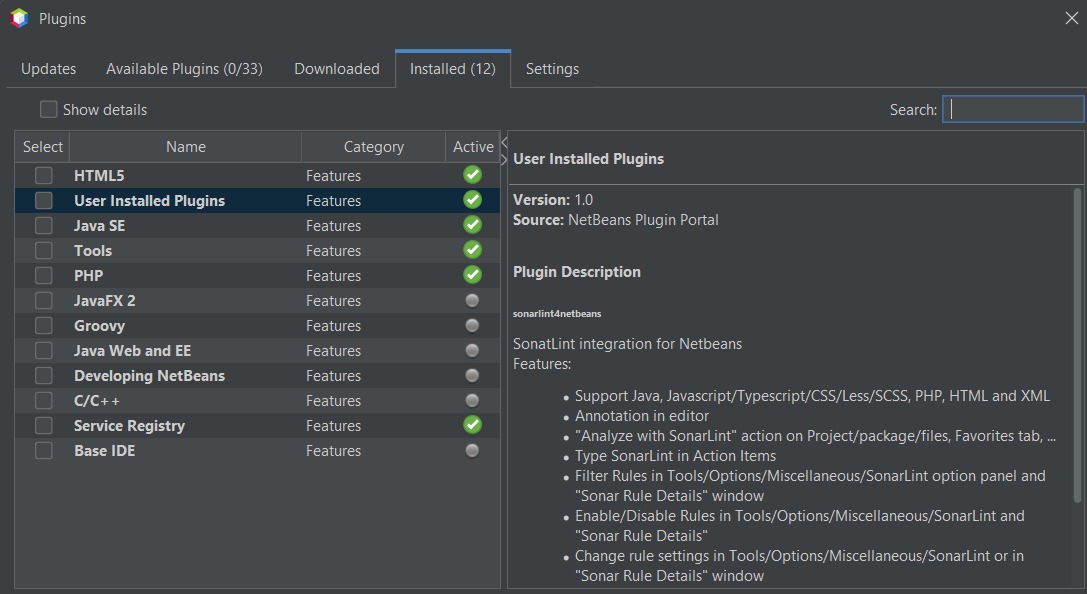This screenshot has height=594, width=1087.
Task: Select the checkbox for Developing NetBeans
Action: click(x=44, y=375)
